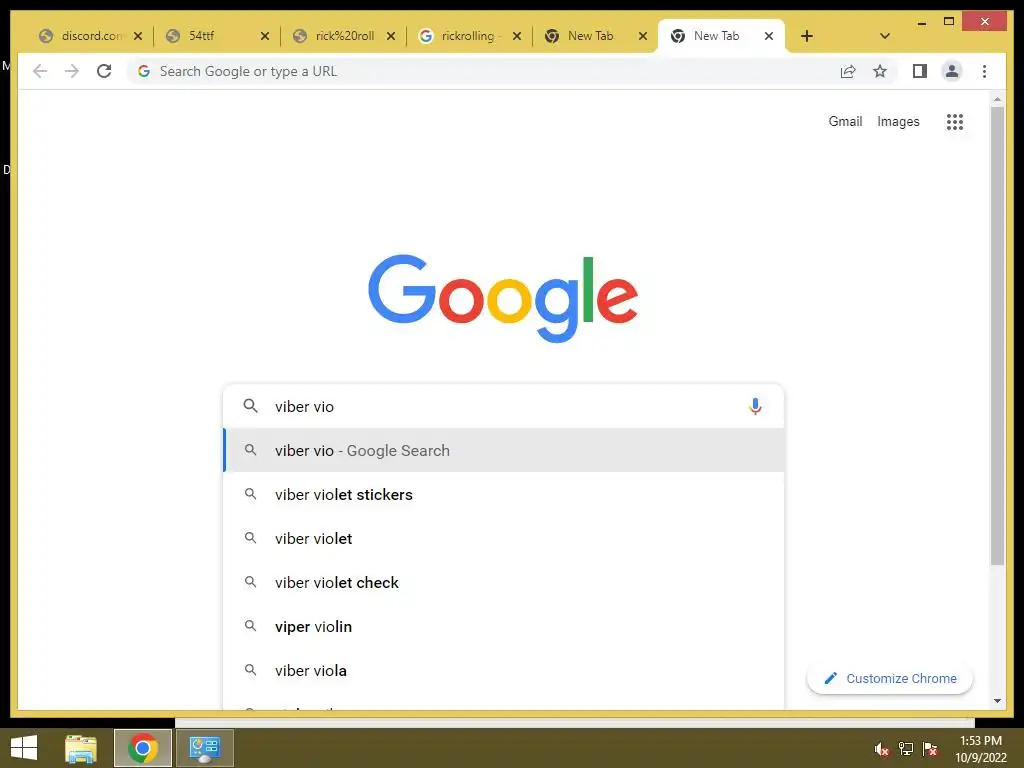Click the browser forward arrow

(72, 71)
